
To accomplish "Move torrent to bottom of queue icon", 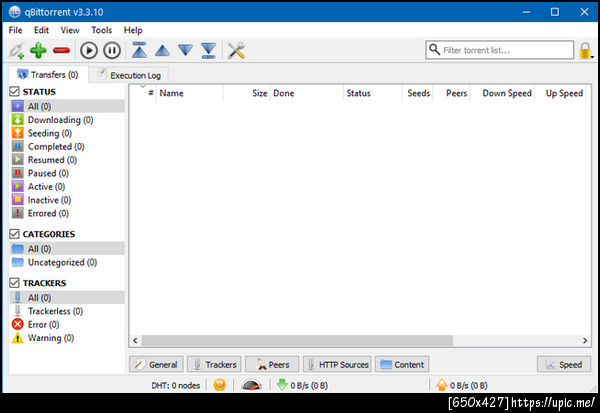I will [x=209, y=50].
